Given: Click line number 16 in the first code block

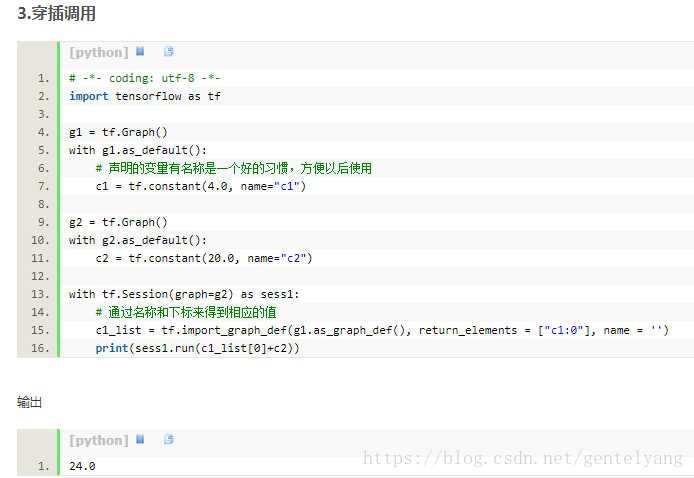Looking at the screenshot, I should coord(40,348).
